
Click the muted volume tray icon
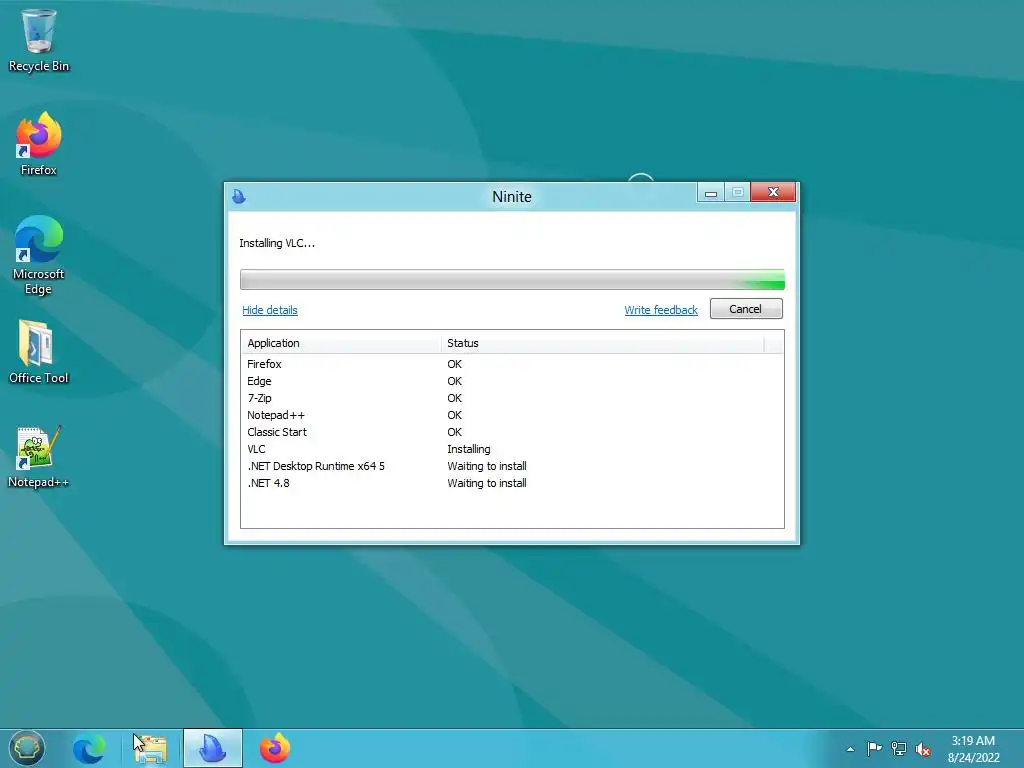pos(923,749)
